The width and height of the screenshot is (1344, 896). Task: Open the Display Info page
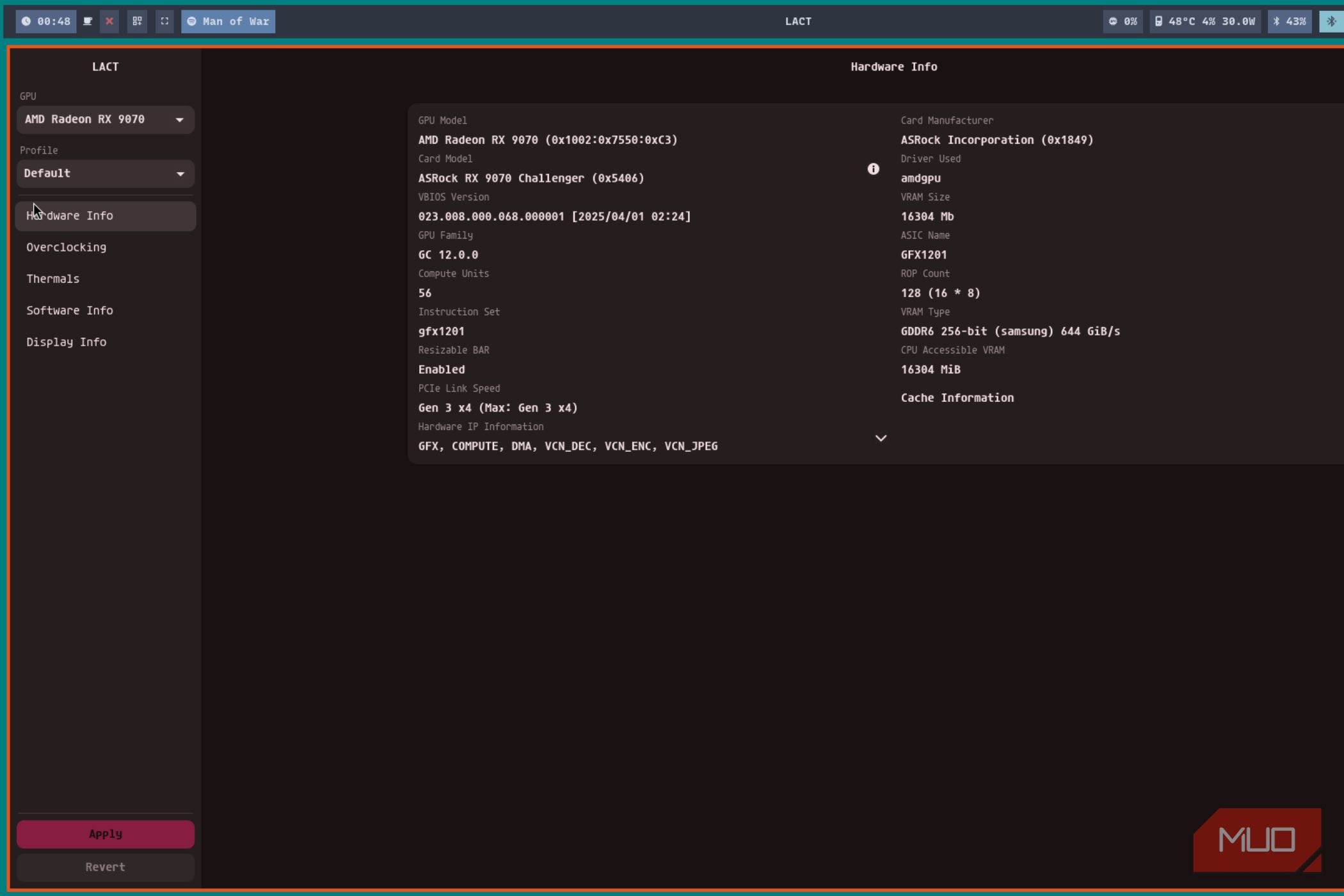tap(106, 342)
